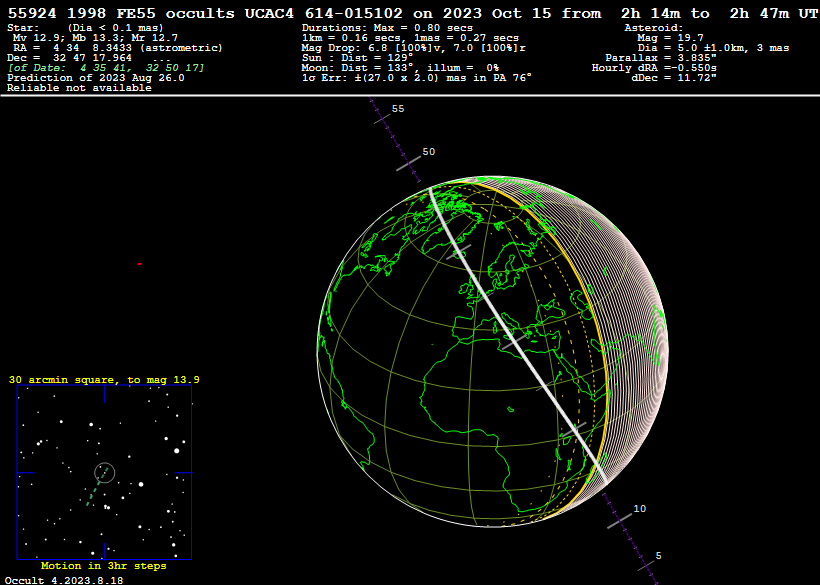Viewport: 820px width, 585px height.
Task: Click the "50" minute tick label
Action: point(428,152)
